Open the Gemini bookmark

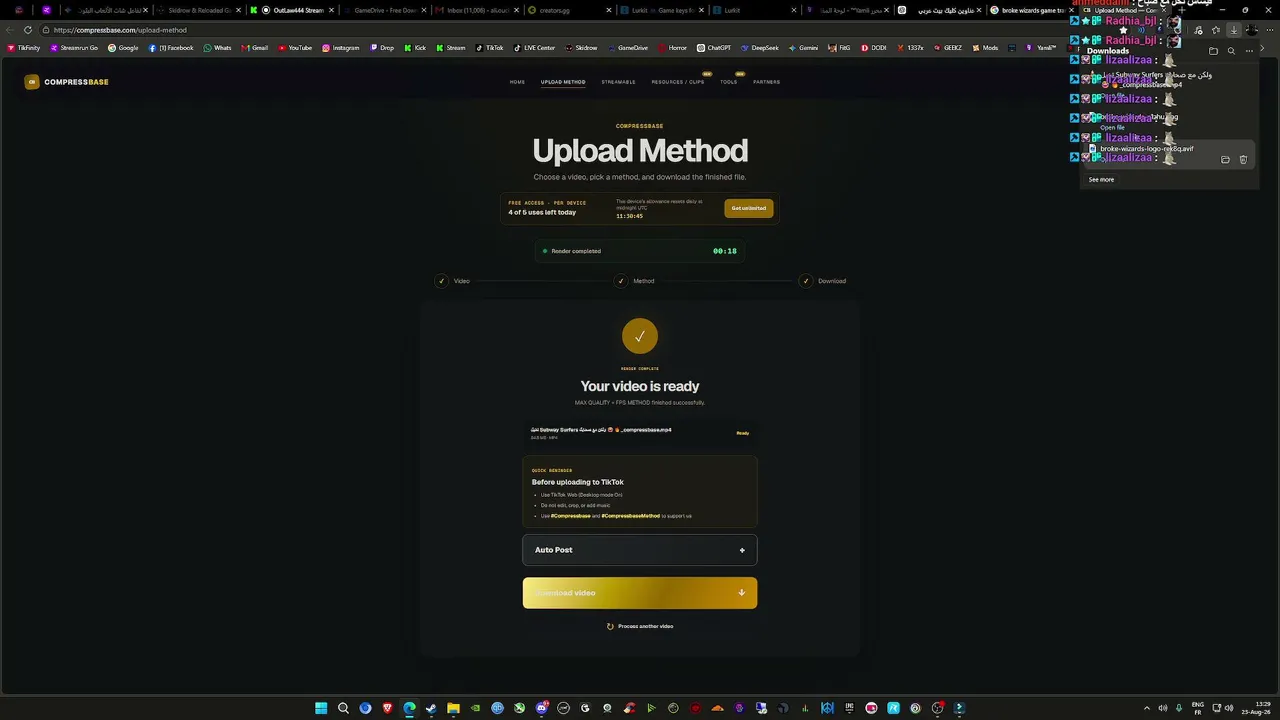pos(803,48)
